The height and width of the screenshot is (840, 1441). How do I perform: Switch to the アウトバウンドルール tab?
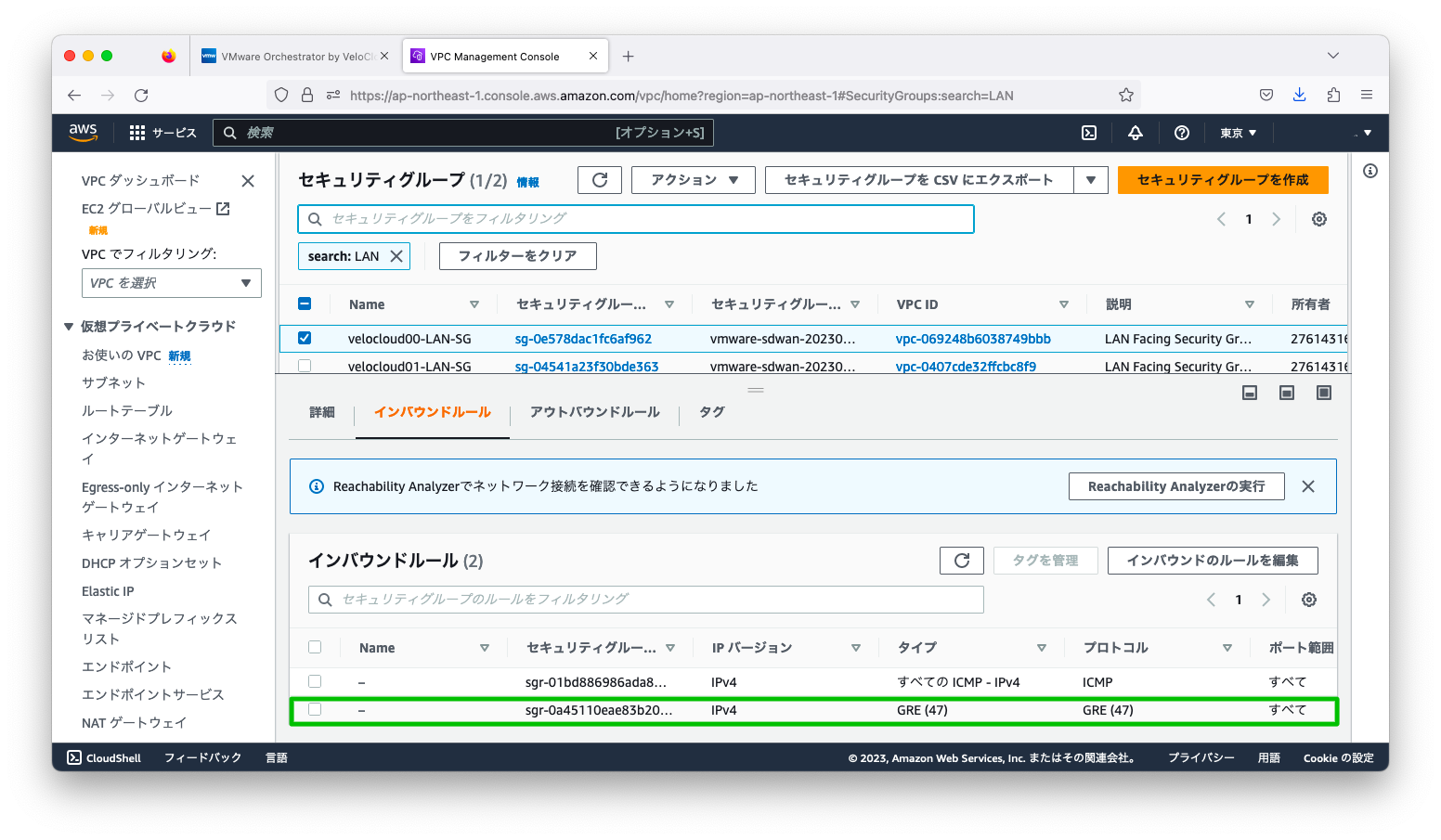click(x=595, y=412)
